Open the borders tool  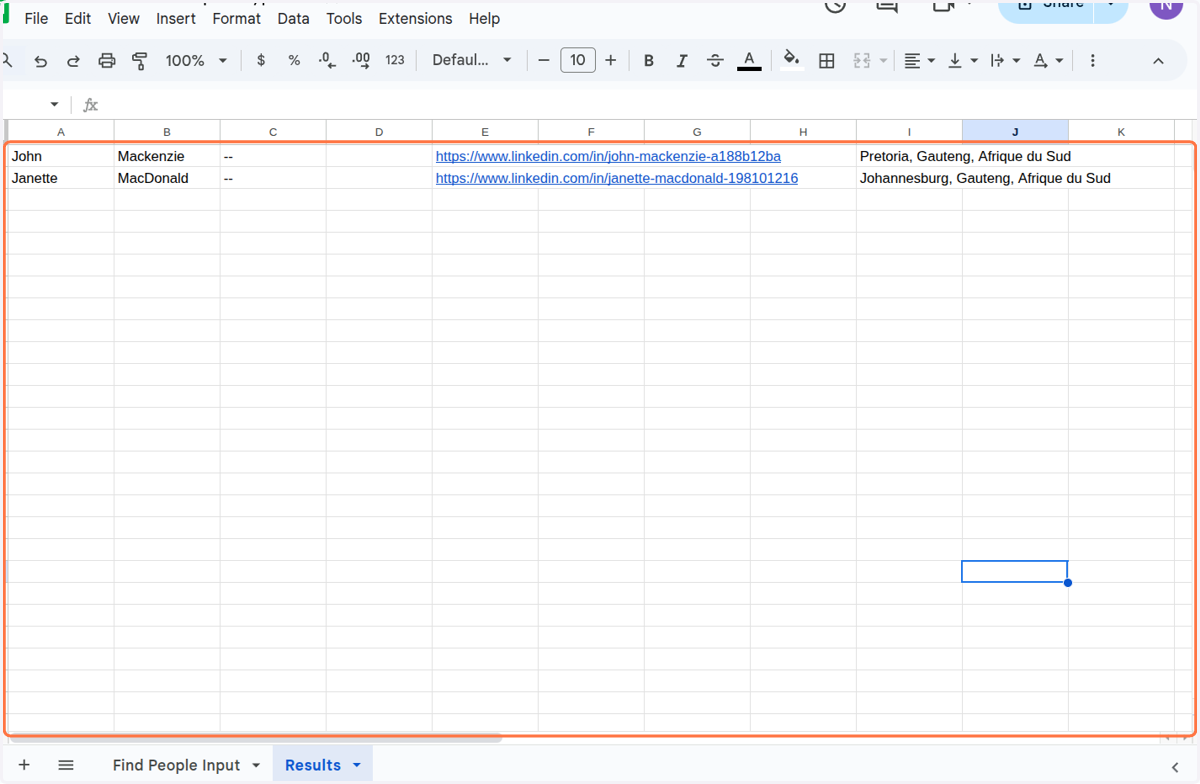[x=827, y=61]
